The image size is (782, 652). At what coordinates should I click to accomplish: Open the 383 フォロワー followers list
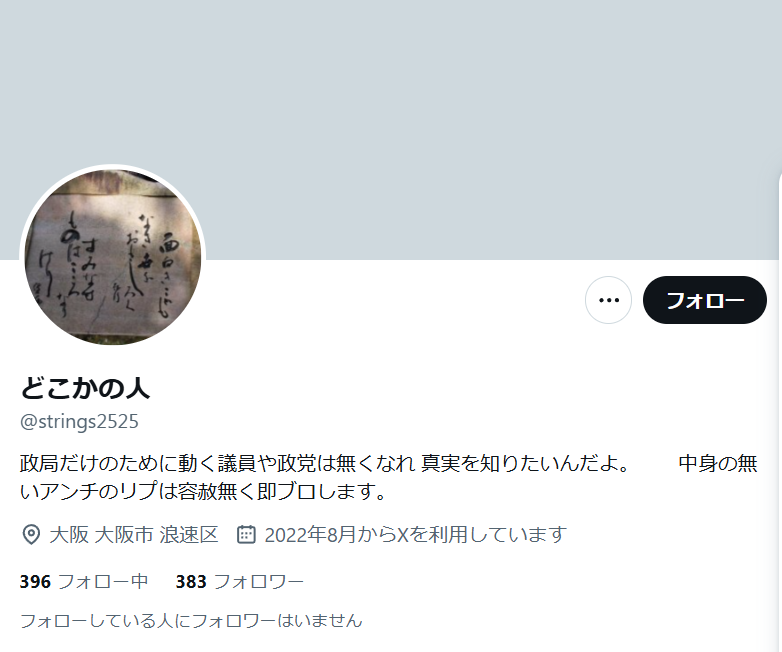(239, 582)
